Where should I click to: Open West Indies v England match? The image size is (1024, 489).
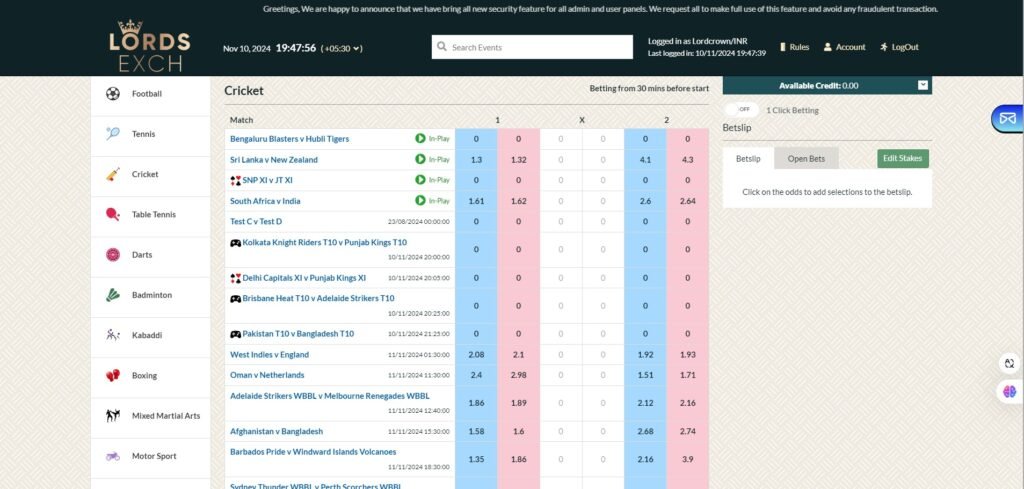pyautogui.click(x=269, y=355)
